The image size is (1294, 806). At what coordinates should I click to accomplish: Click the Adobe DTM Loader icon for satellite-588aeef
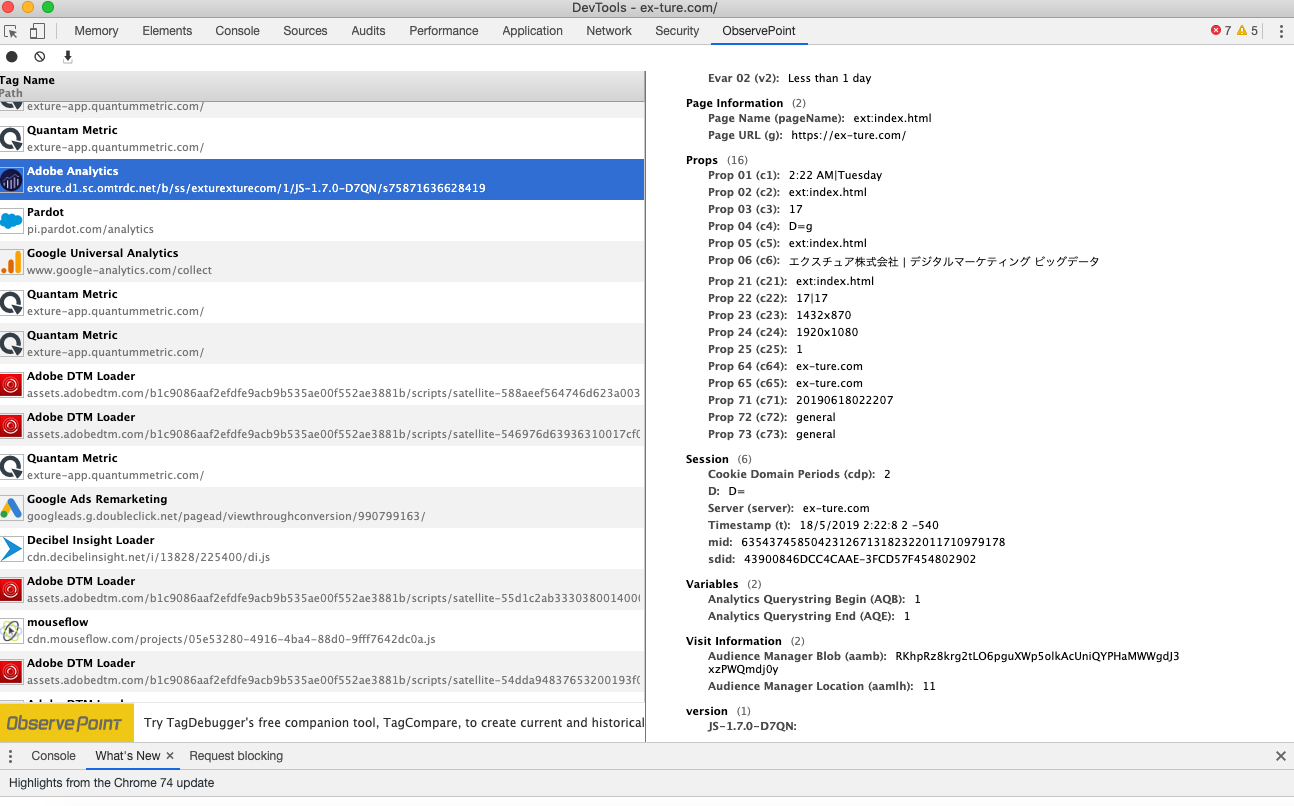(11, 385)
